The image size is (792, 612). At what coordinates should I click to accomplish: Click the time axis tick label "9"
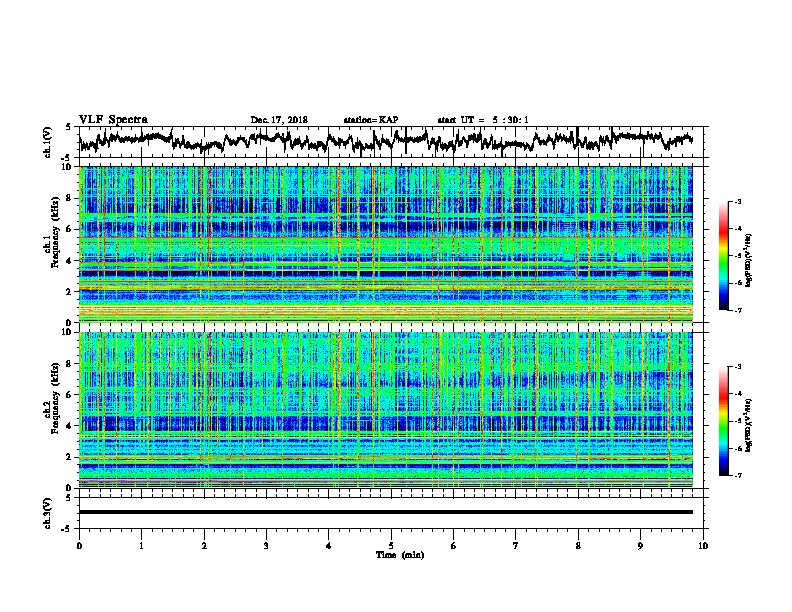(x=640, y=546)
